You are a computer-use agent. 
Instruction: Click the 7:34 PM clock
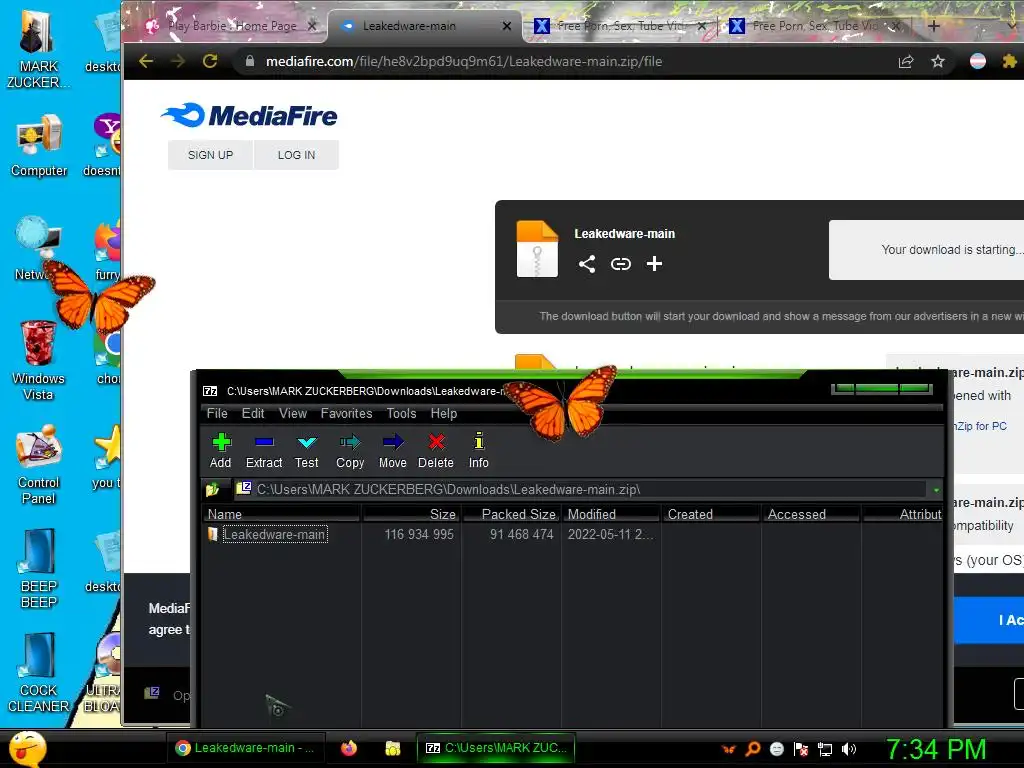pos(935,749)
